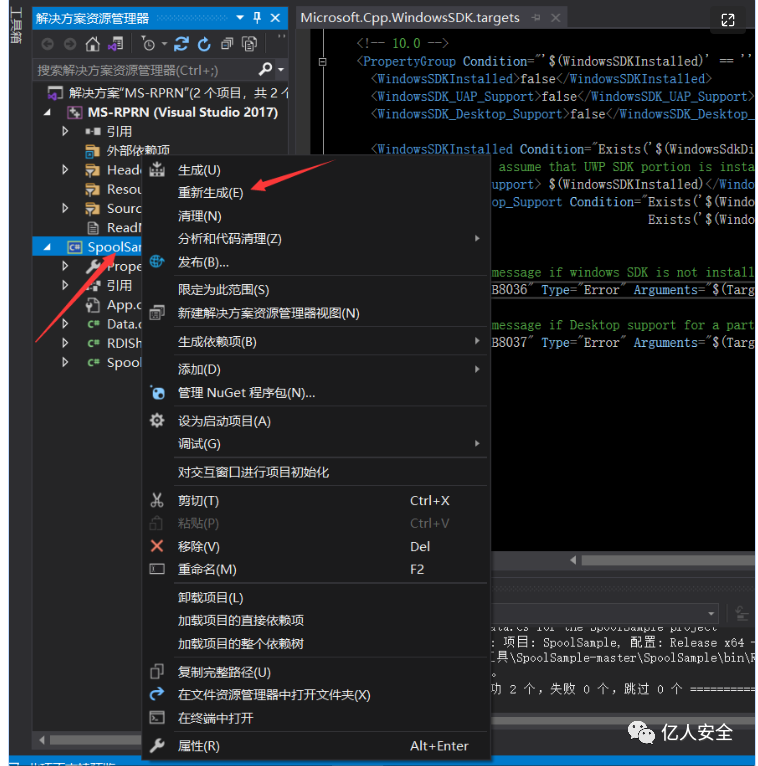Click the editor horizontal scrollbar left arrow
This screenshot has width=758, height=766.
(x=573, y=560)
